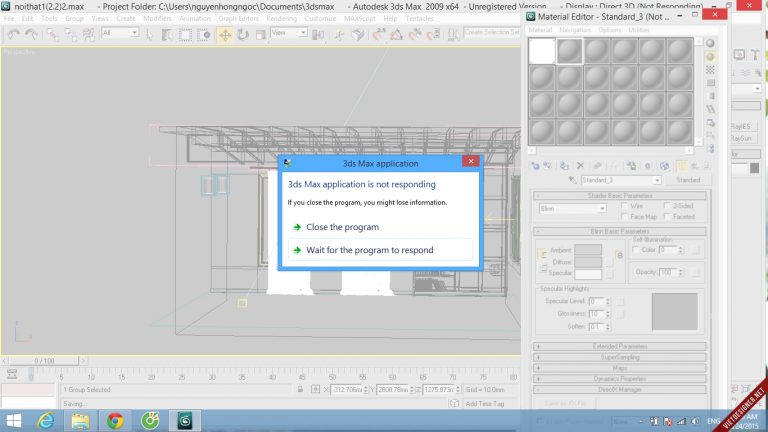Toggle the Percent Snap icon

415,34
